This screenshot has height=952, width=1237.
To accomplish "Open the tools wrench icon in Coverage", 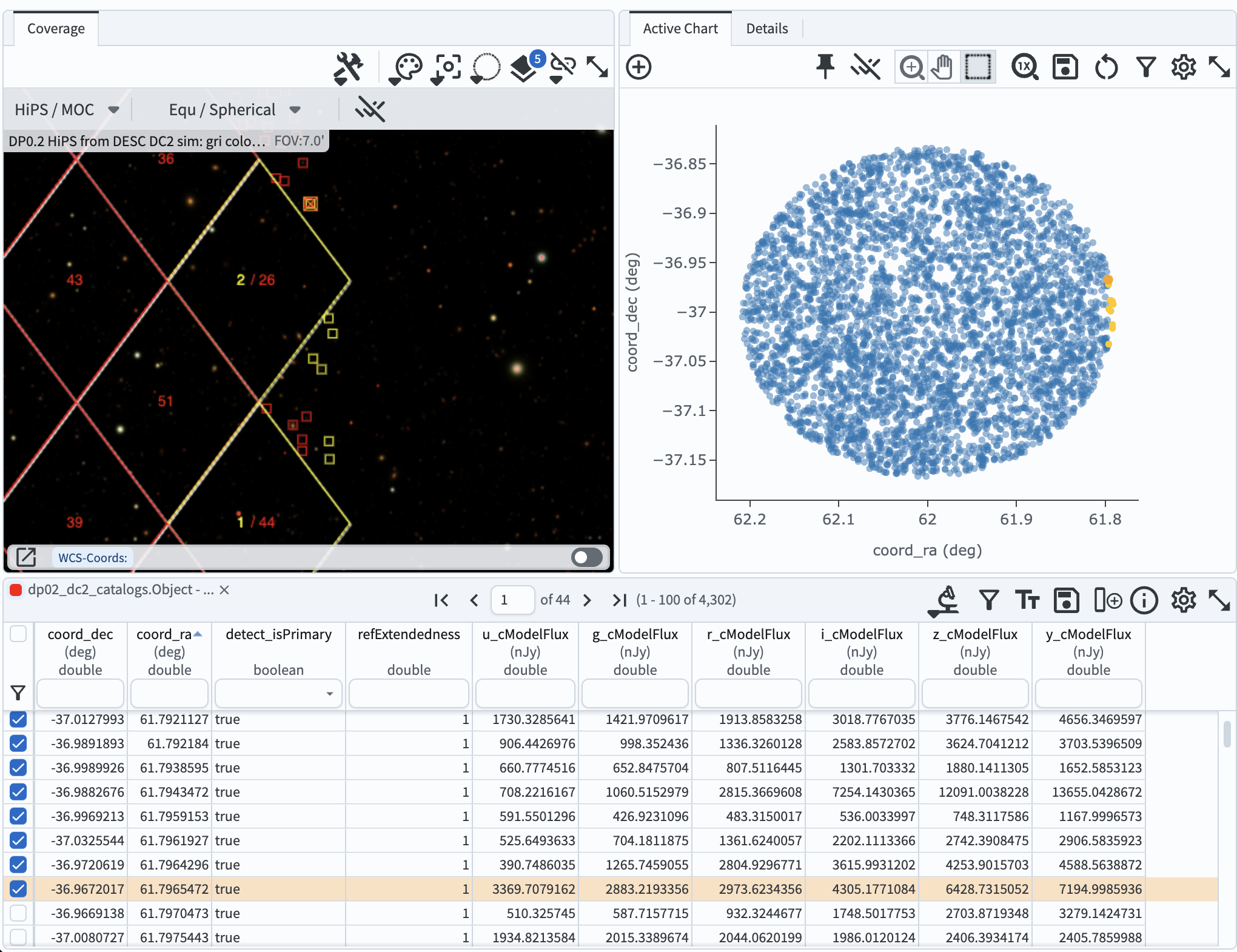I will point(348,67).
